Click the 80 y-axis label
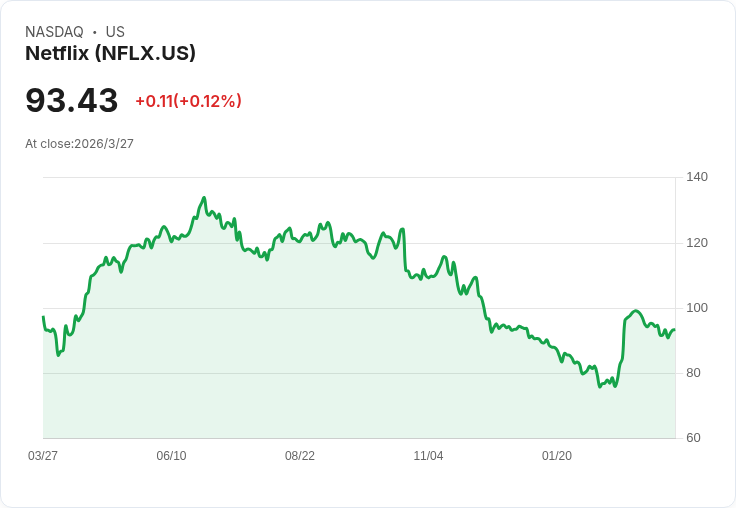 (694, 373)
